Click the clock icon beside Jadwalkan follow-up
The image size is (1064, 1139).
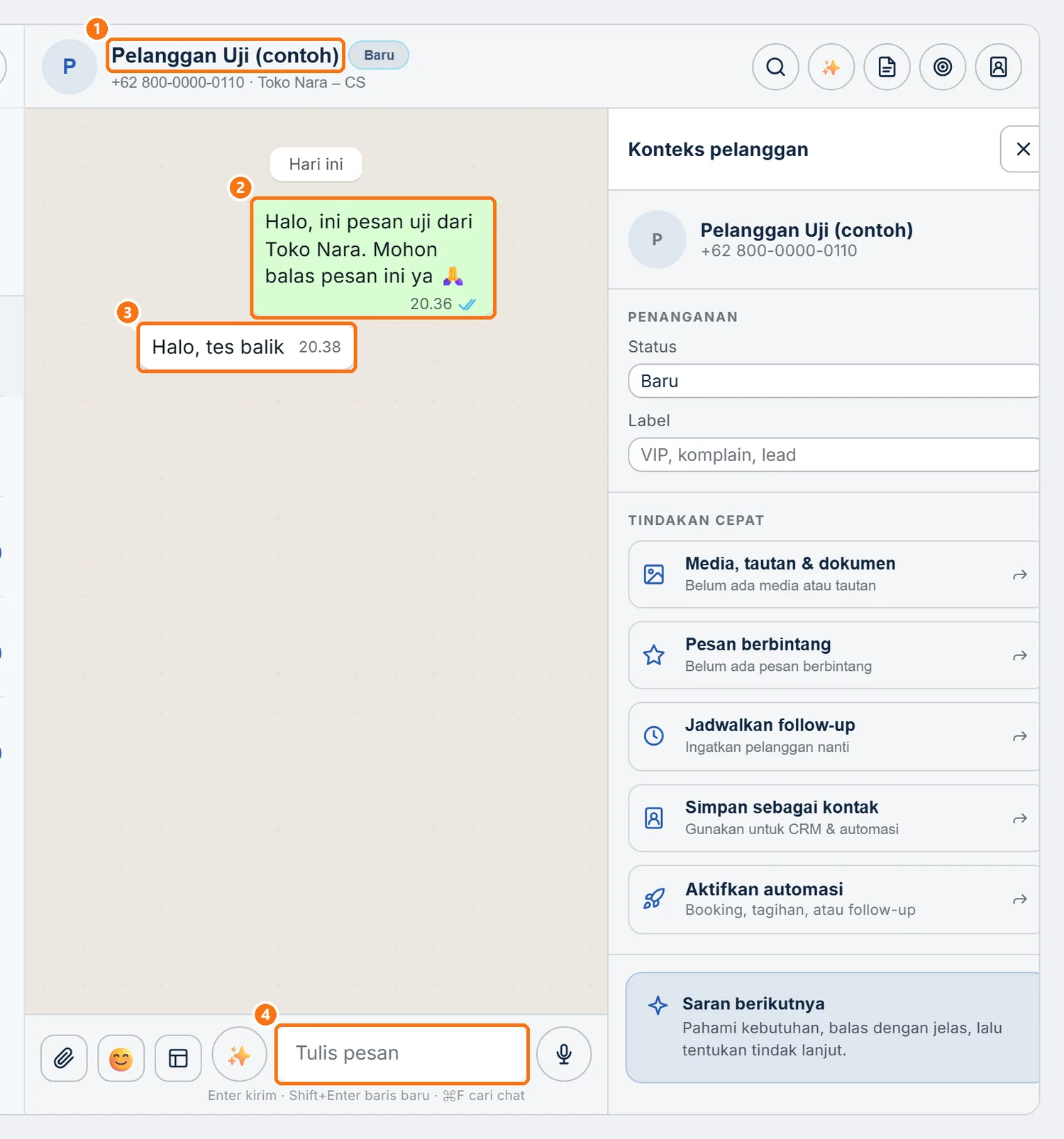coord(654,736)
